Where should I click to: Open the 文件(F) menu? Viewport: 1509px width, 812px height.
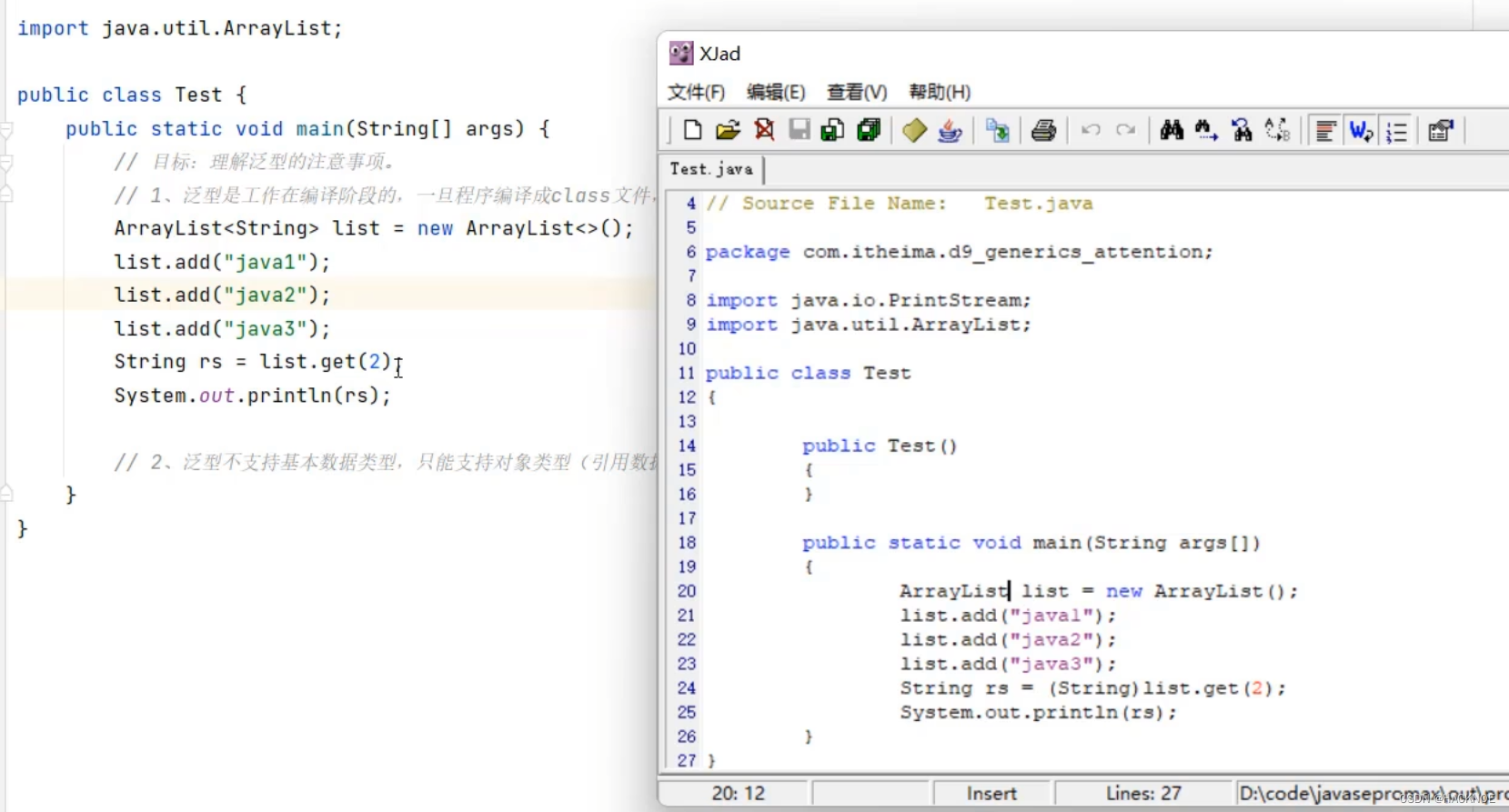pyautogui.click(x=696, y=92)
